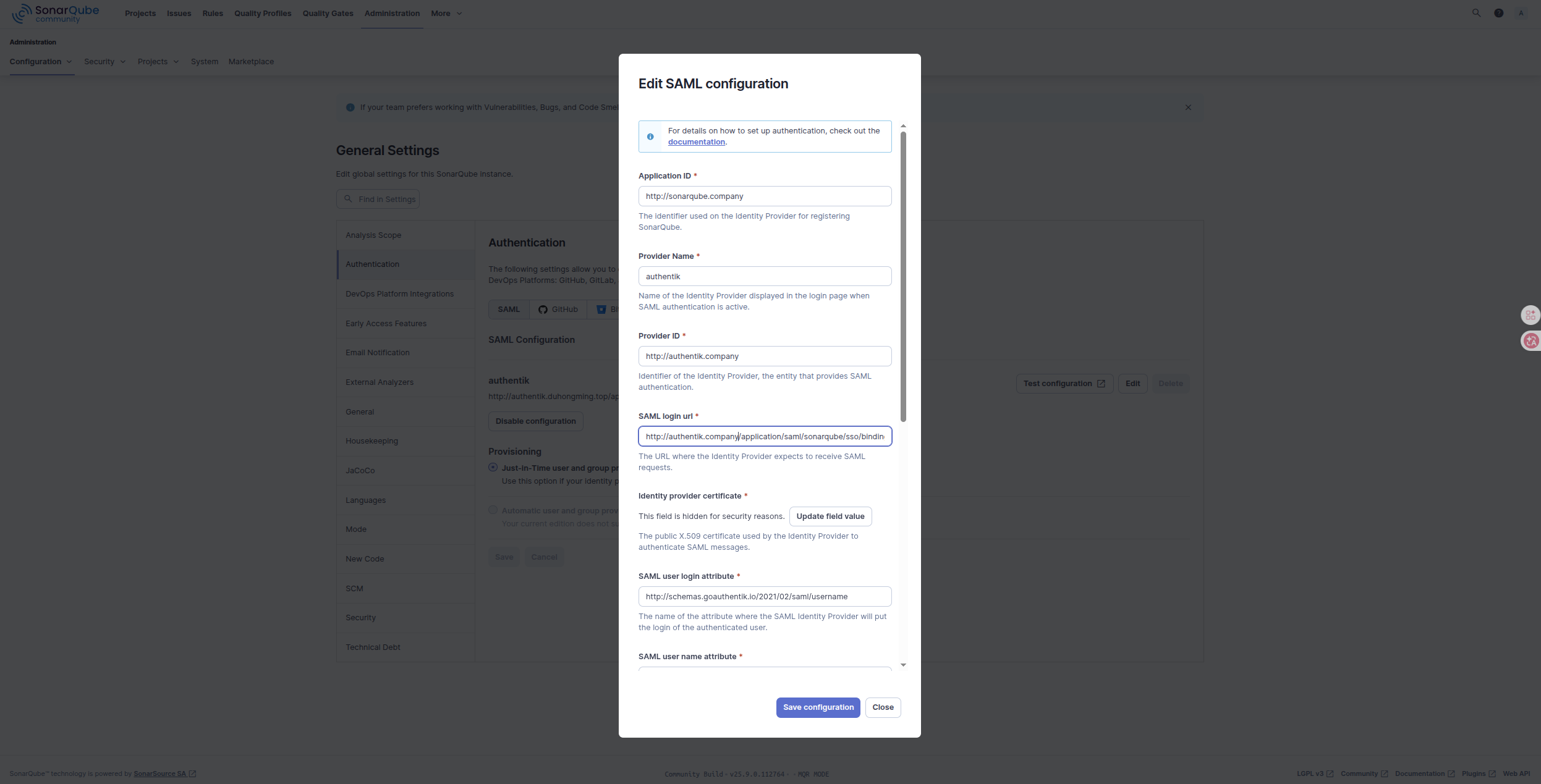
Task: Click the dialog's vertical scrollbar thumb
Action: pyautogui.click(x=903, y=275)
